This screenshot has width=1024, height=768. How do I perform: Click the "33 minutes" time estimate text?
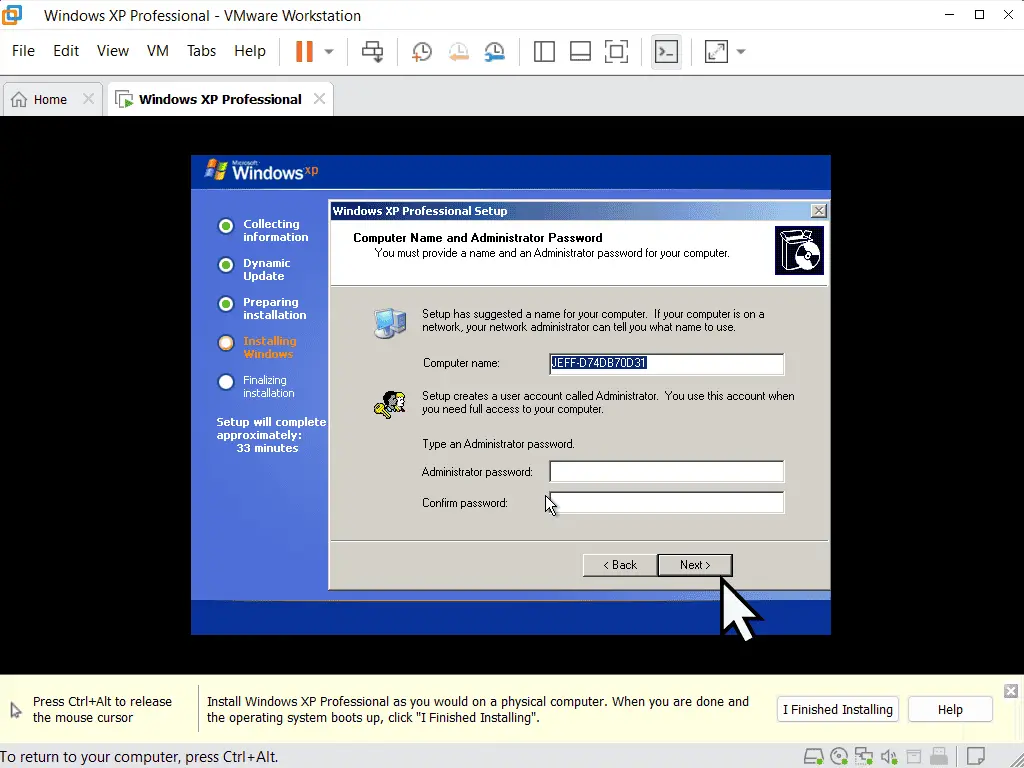[x=267, y=448]
